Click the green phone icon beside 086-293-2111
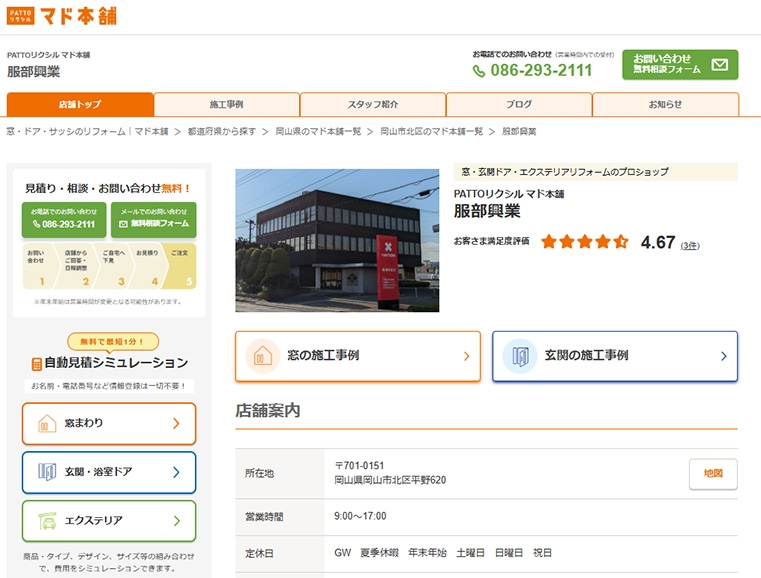Viewport: 761px width, 578px height. click(x=479, y=71)
